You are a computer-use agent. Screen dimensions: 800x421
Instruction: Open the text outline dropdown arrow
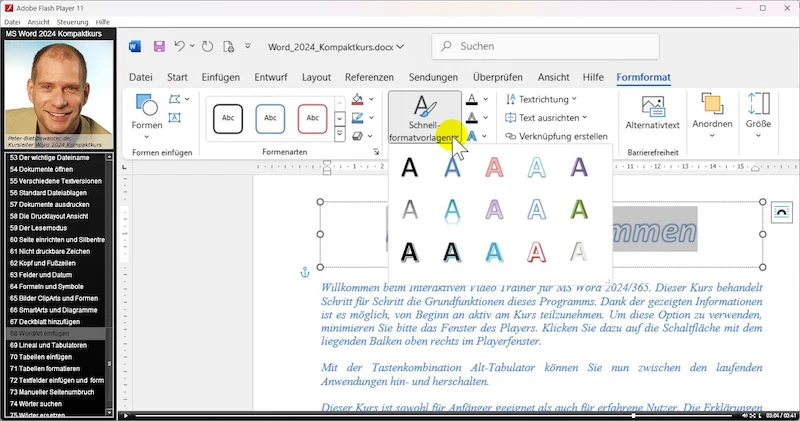[x=486, y=118]
